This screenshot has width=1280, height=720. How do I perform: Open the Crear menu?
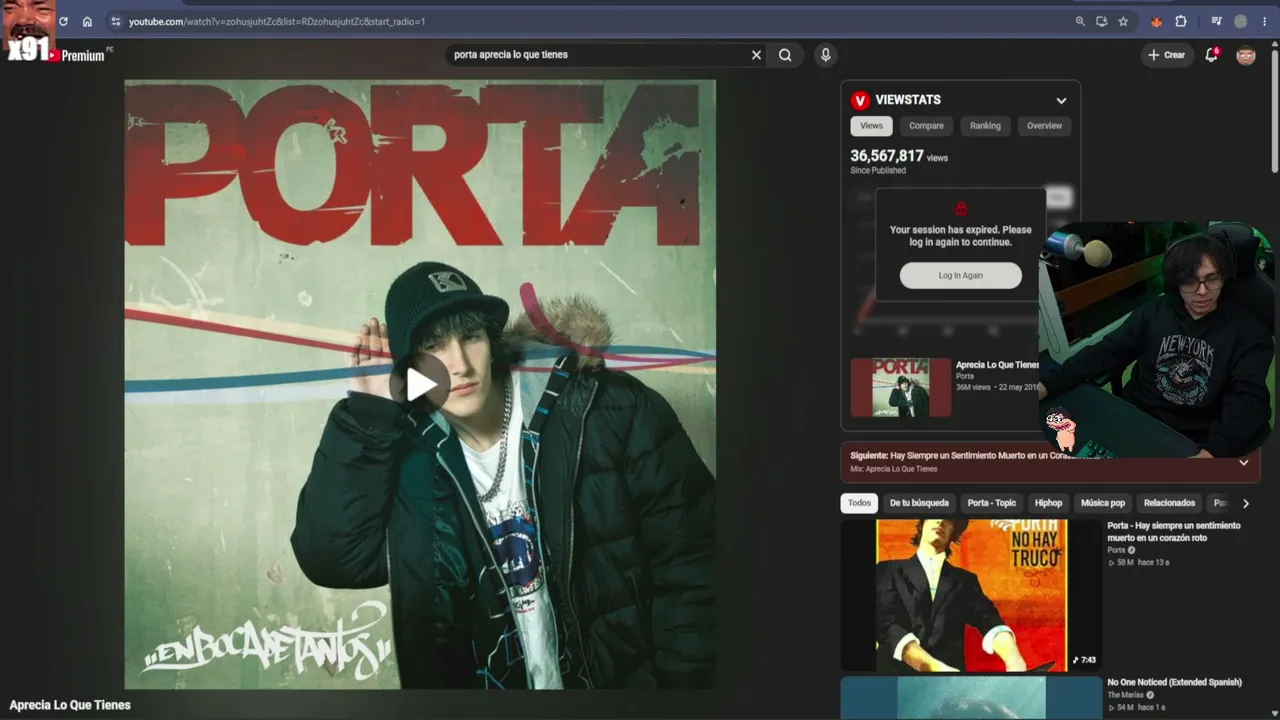point(1166,55)
